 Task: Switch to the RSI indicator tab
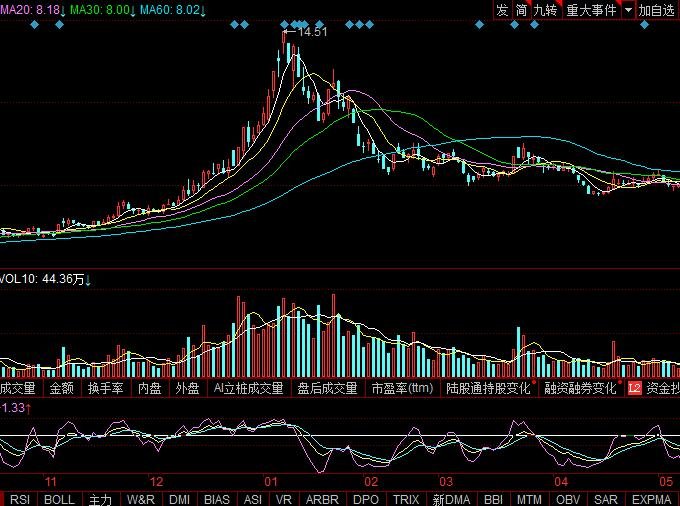[x=20, y=499]
